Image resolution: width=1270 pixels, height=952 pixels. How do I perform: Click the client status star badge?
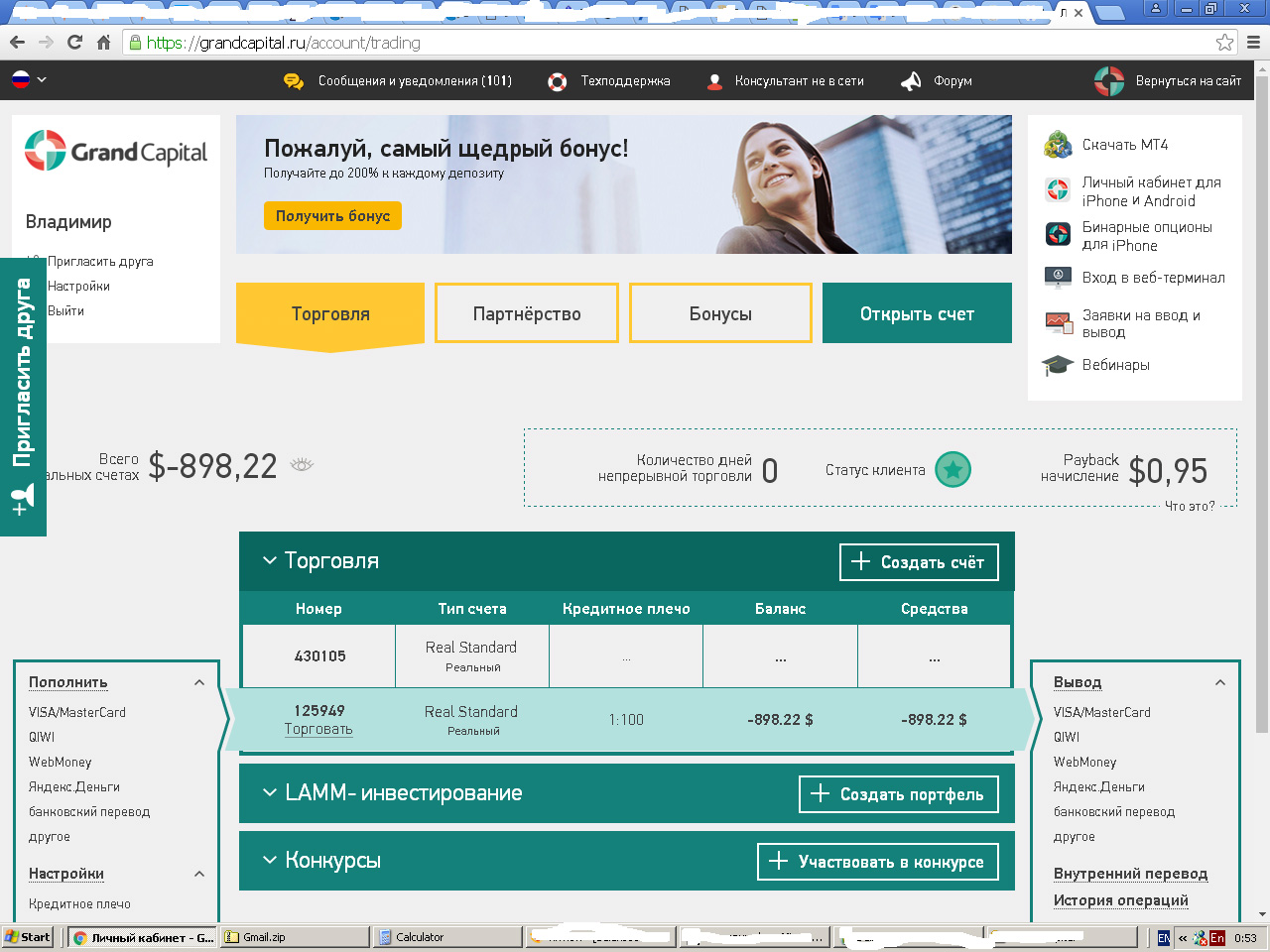[953, 470]
